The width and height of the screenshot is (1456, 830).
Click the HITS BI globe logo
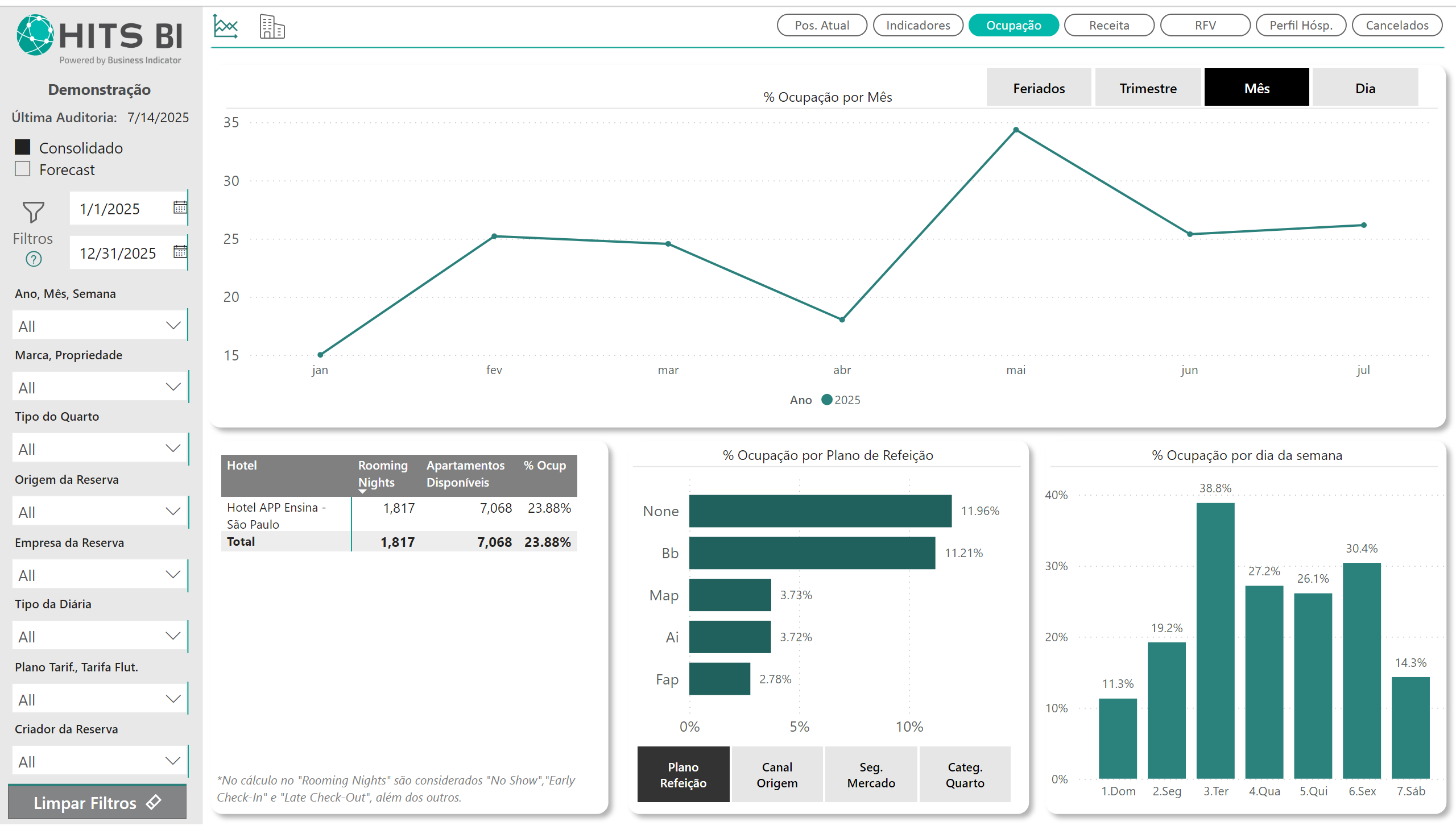pyautogui.click(x=35, y=35)
